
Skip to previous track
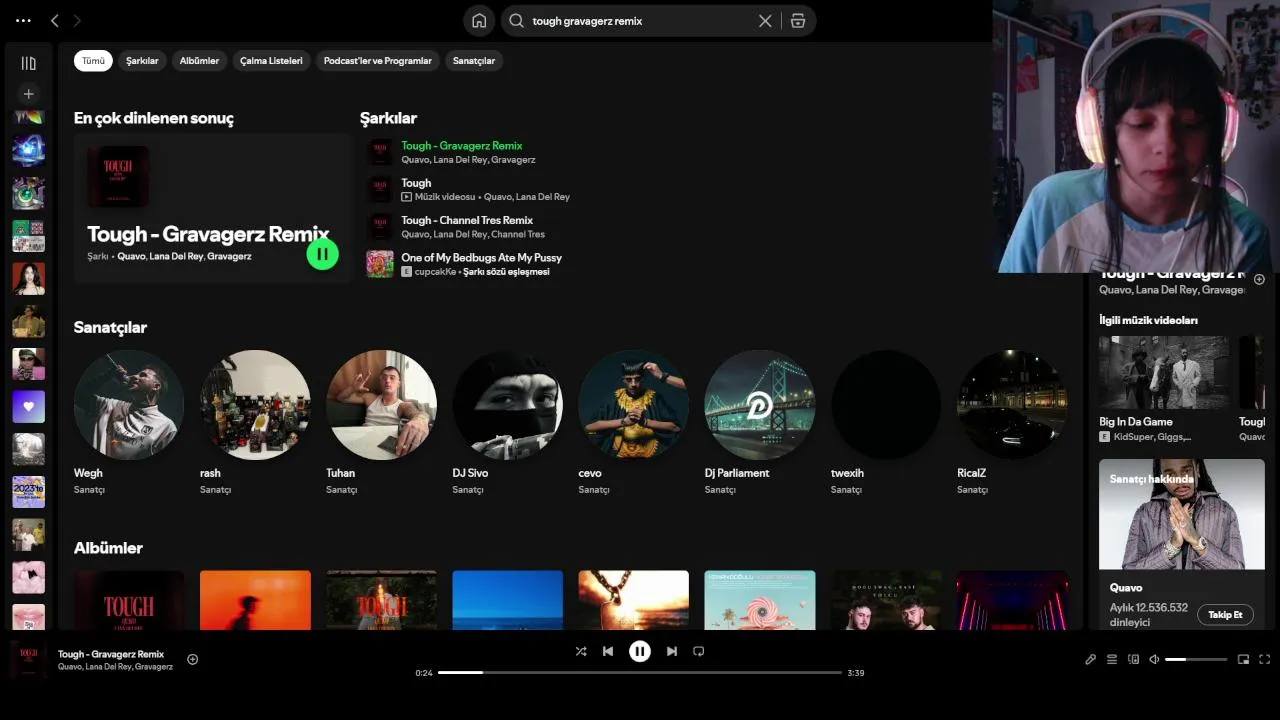(x=608, y=651)
